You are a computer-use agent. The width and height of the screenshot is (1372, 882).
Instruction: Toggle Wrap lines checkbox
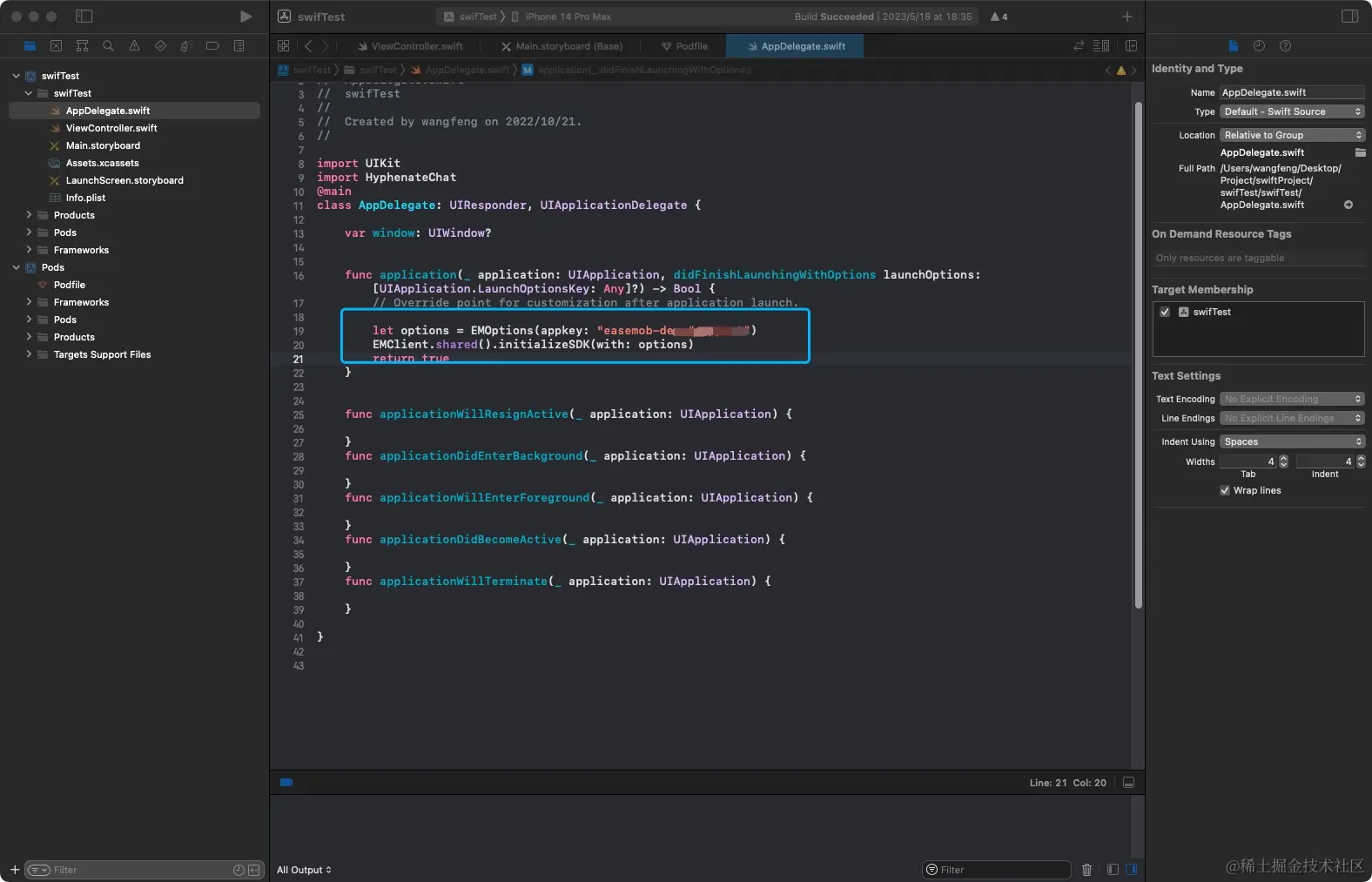coord(1225,490)
